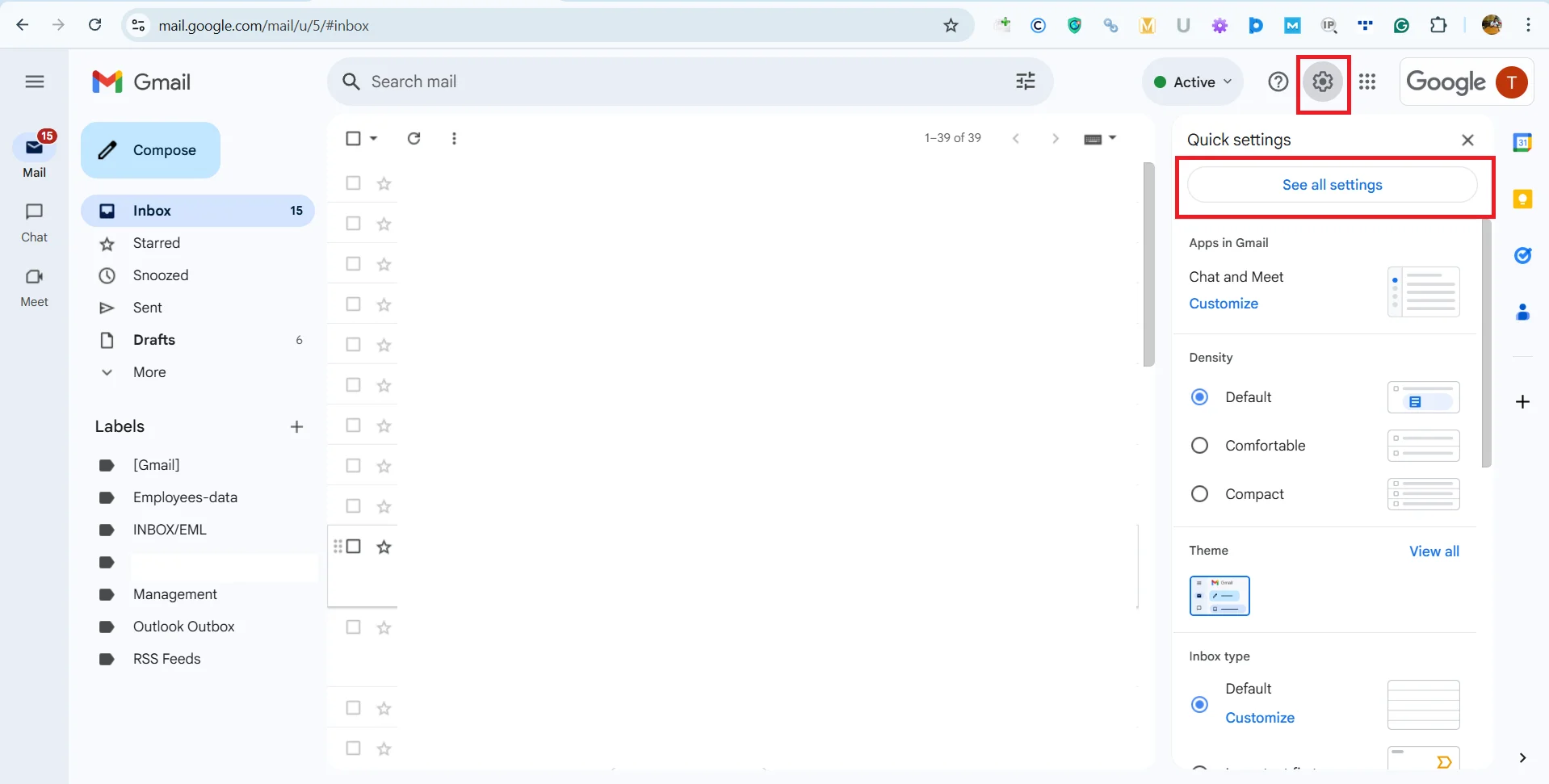Click Customize under Chat and Meet
Screen dimensions: 1549x784
1224,304
